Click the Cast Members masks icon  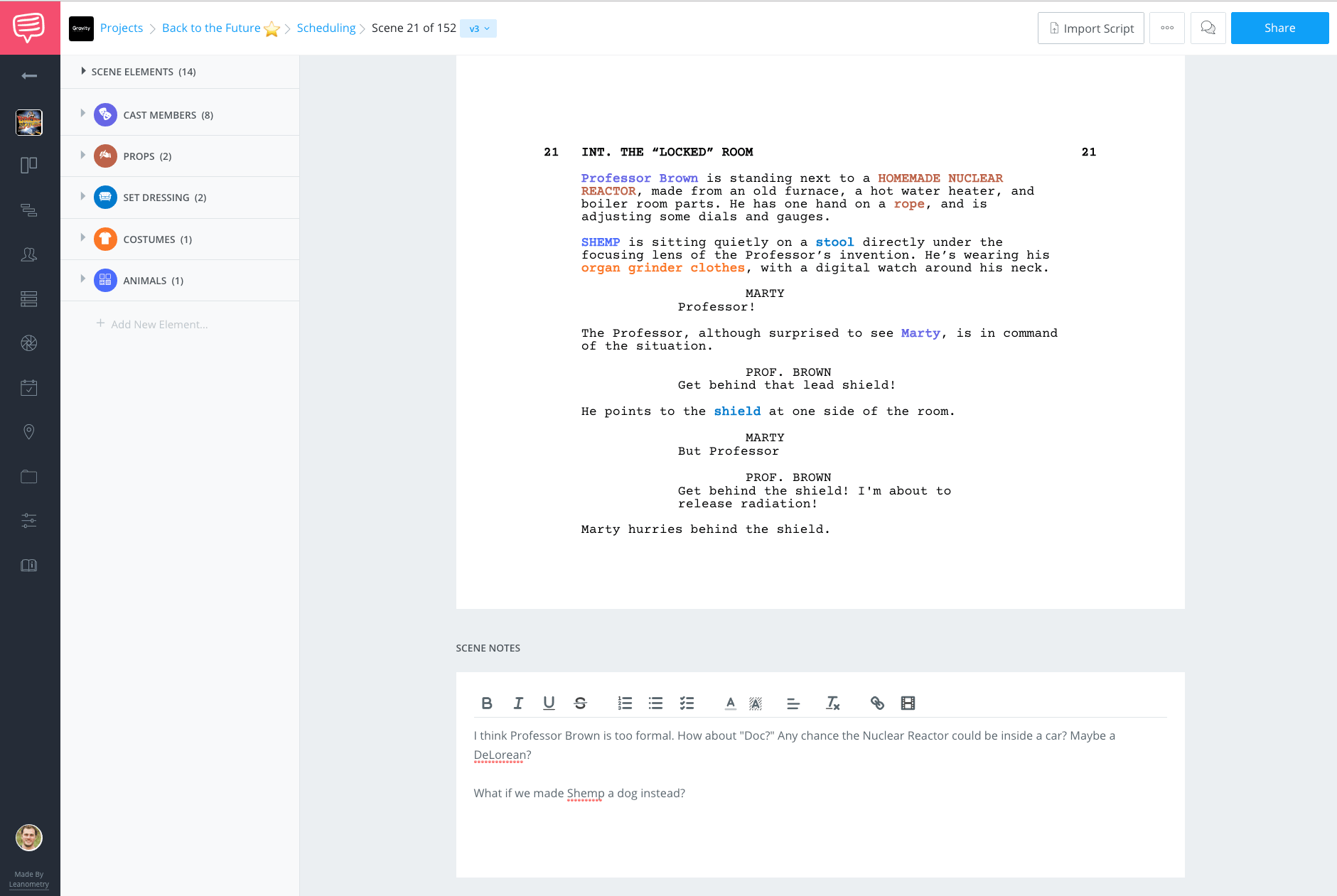tap(105, 114)
